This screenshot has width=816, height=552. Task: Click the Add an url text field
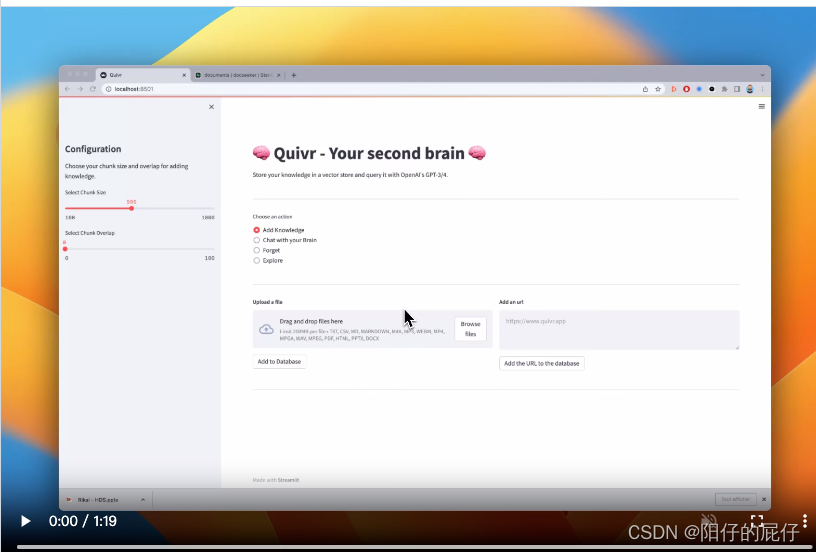[619, 330]
